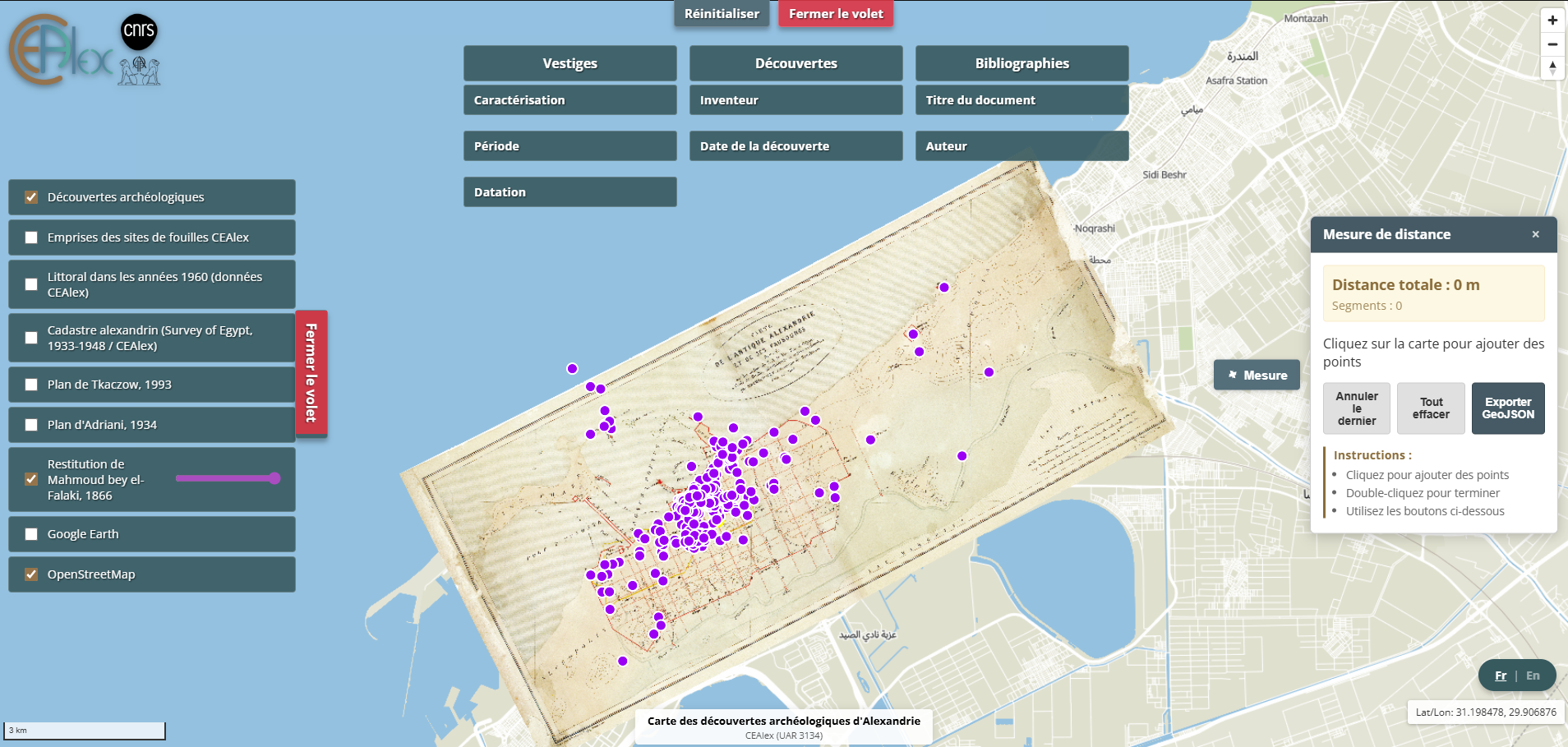Disable the OpenStreetMap layer checkbox
The height and width of the screenshot is (747, 1568).
pyautogui.click(x=31, y=574)
